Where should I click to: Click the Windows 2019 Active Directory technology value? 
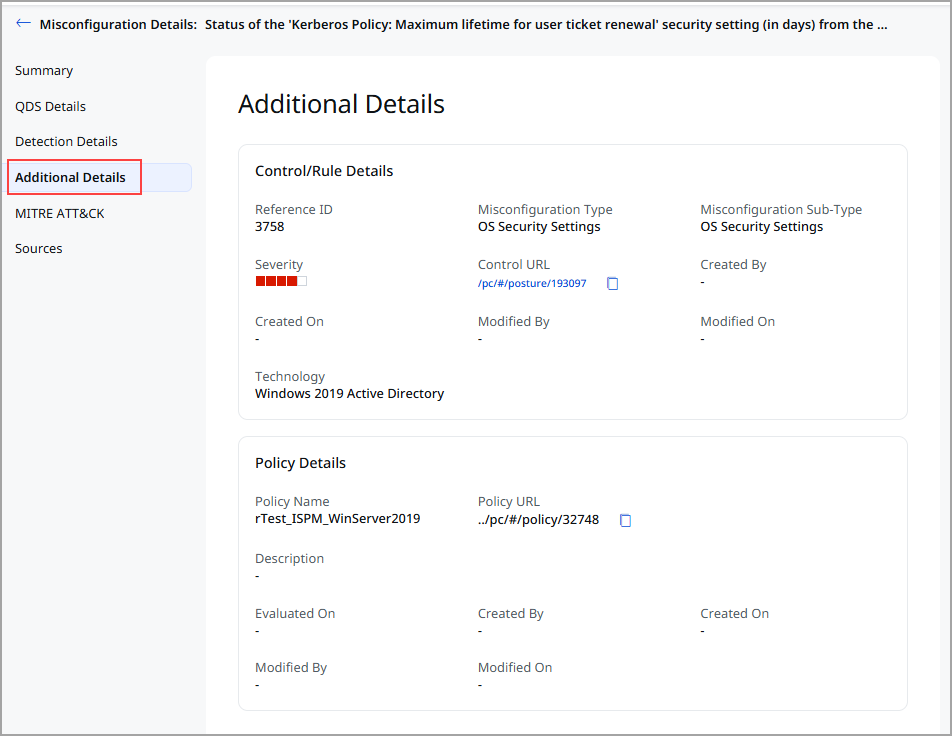click(x=349, y=394)
